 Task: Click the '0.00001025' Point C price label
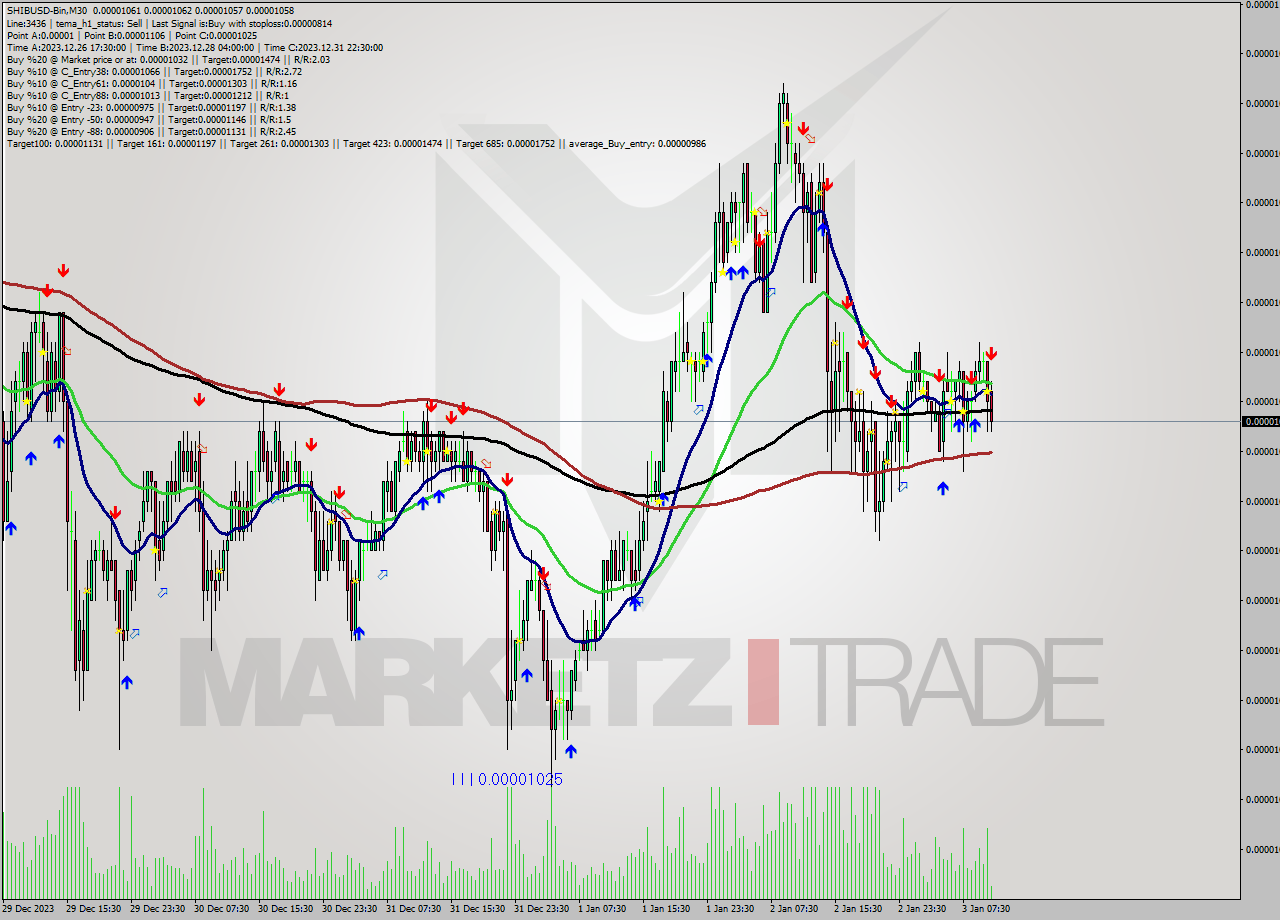(x=520, y=779)
